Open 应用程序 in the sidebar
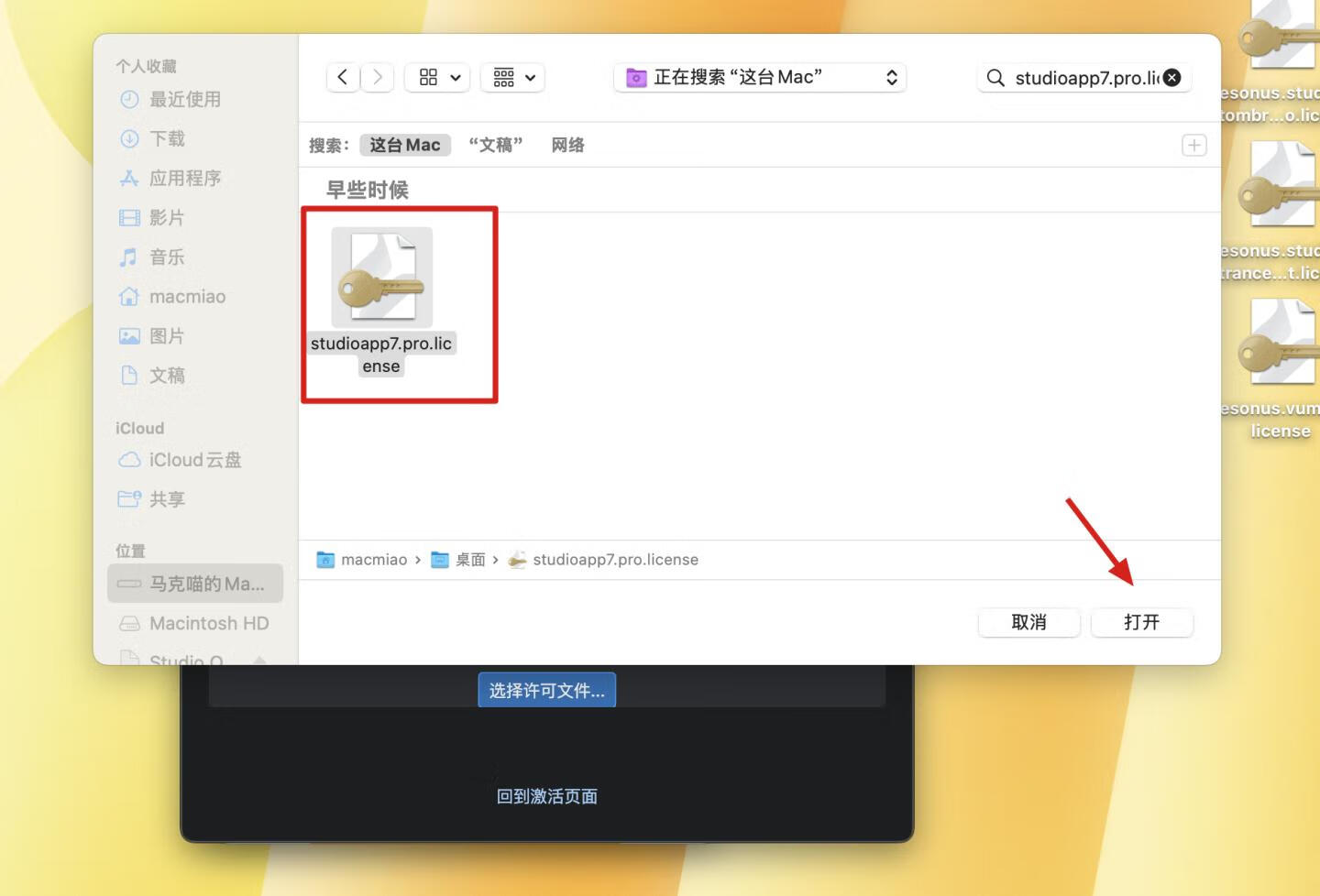Viewport: 1320px width, 896px height. click(185, 178)
